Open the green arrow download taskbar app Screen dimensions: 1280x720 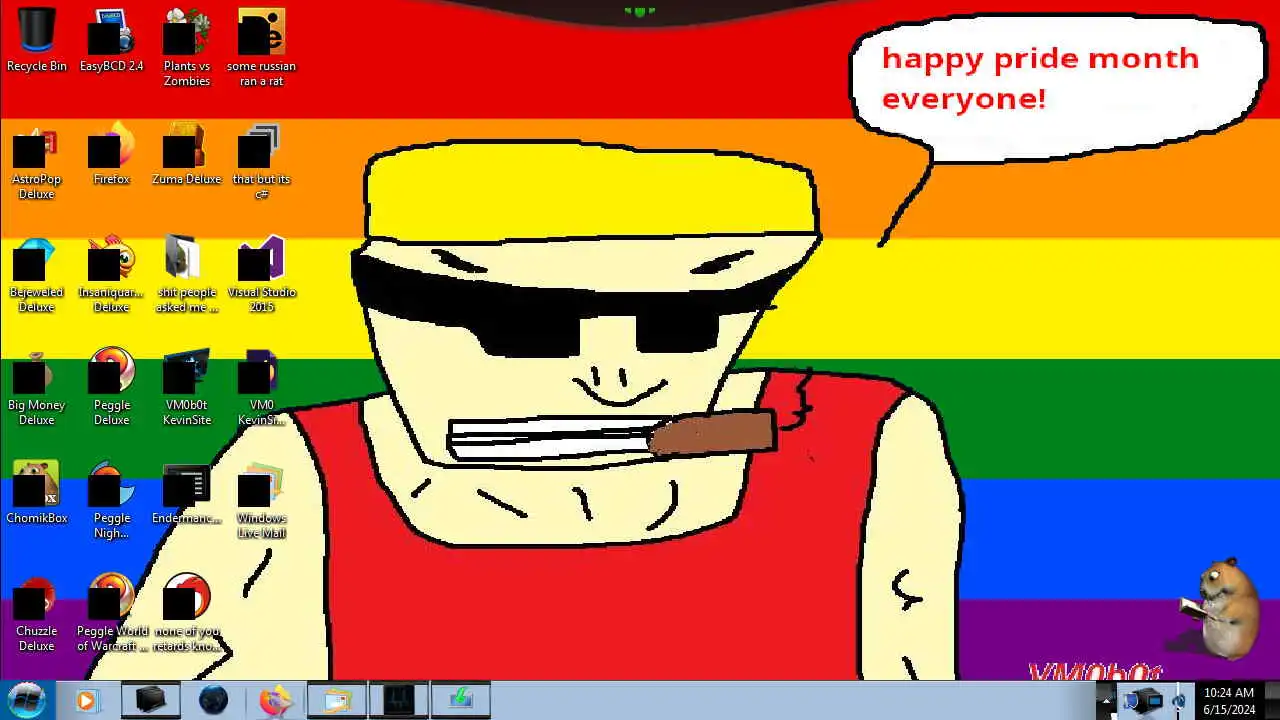pos(461,700)
